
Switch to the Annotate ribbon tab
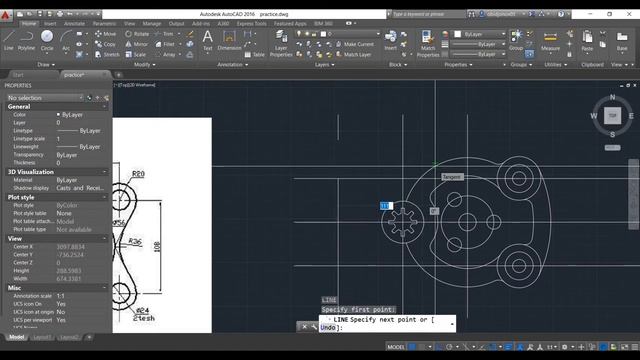(74, 24)
